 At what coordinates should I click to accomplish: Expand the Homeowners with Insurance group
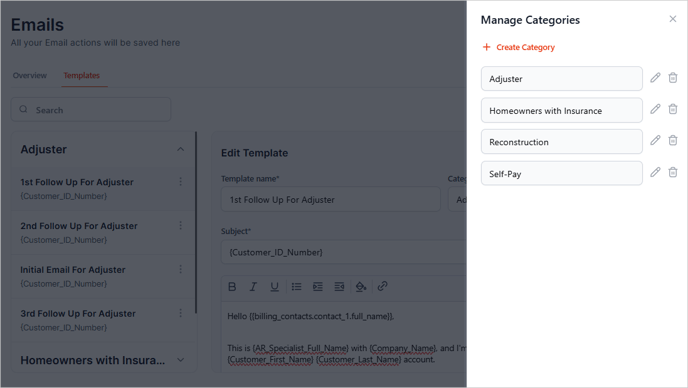tap(180, 360)
